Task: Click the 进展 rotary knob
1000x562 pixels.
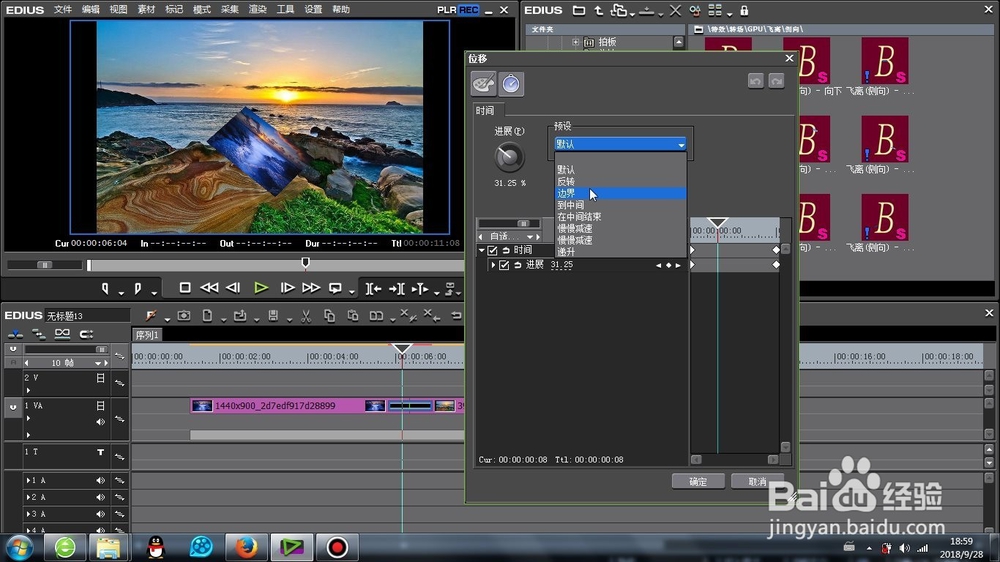Action: coord(509,157)
